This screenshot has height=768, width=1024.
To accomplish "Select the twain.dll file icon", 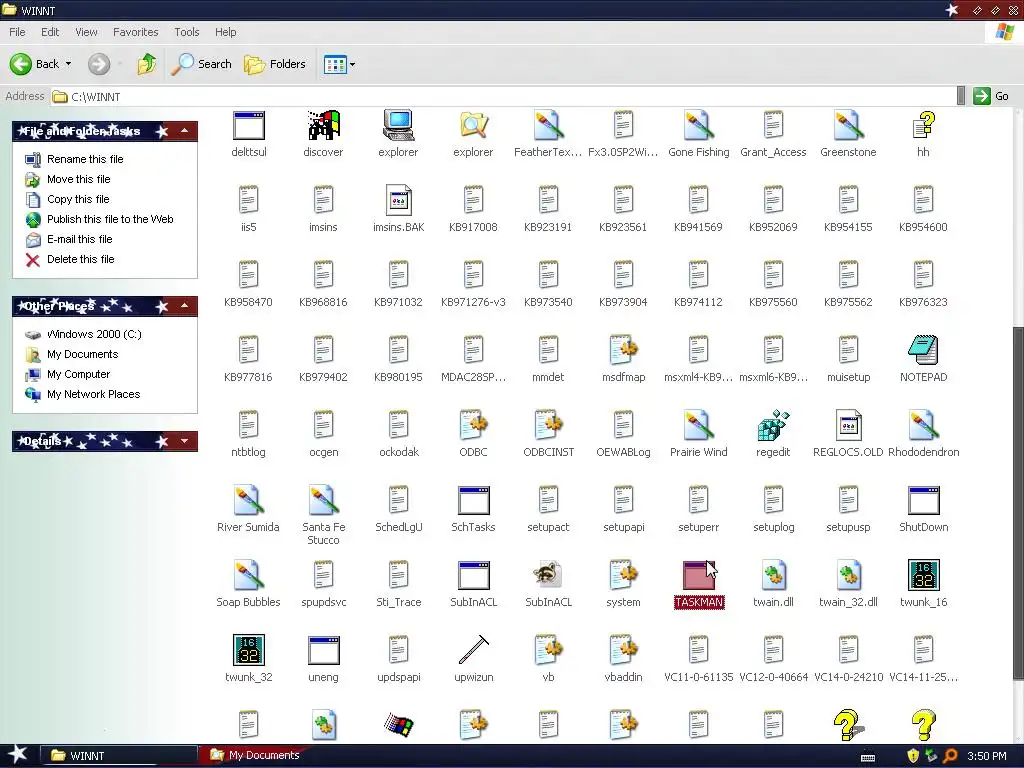I will [x=773, y=575].
